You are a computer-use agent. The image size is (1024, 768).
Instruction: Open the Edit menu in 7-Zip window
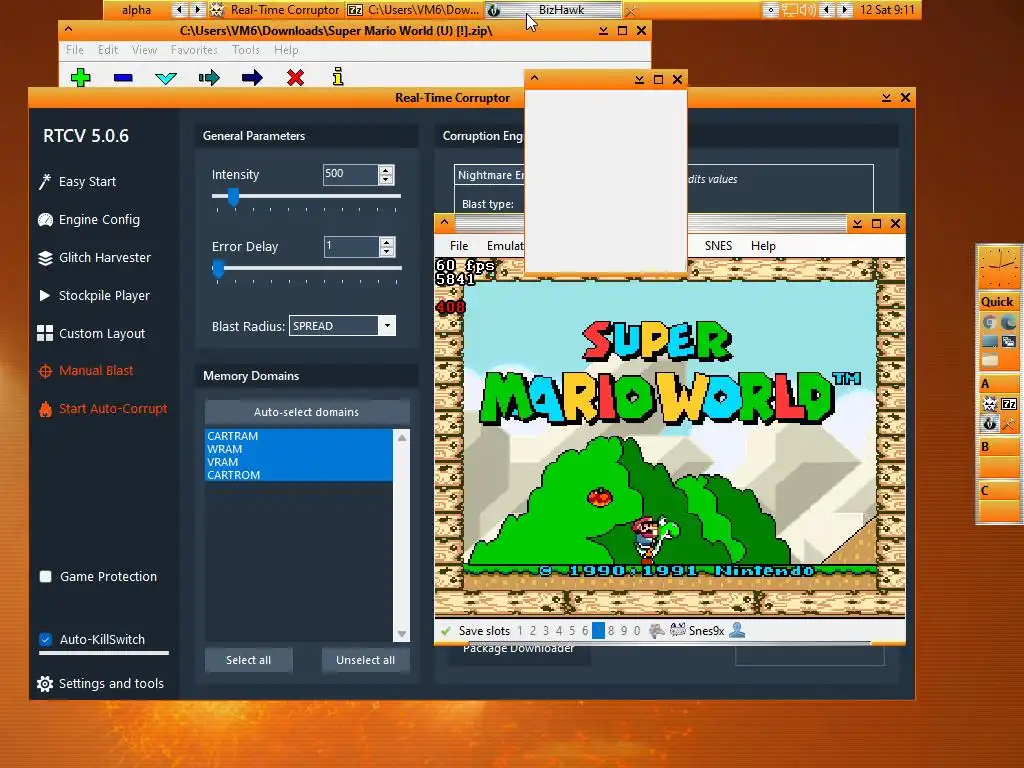108,50
